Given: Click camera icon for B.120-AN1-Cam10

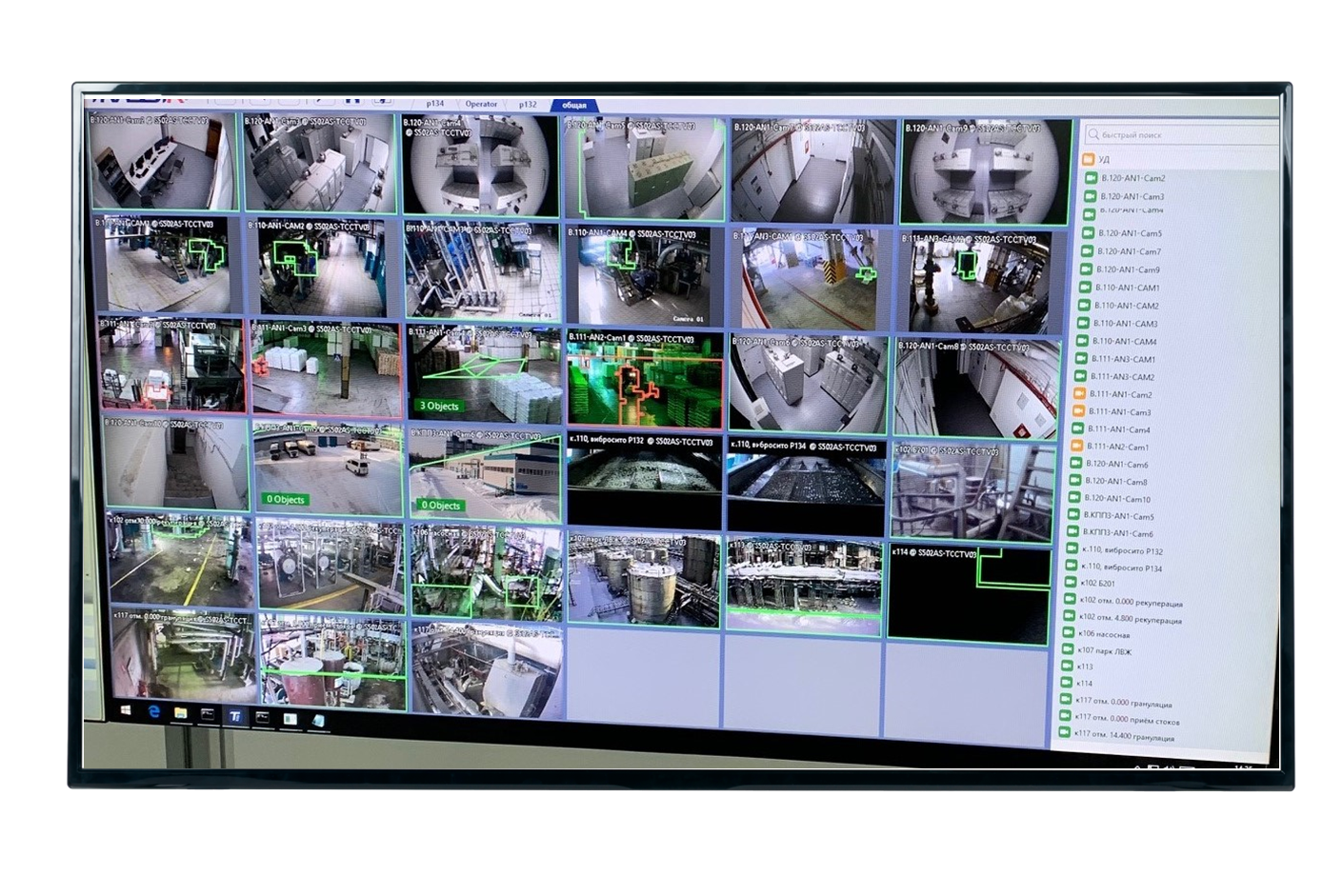Looking at the screenshot, I should pyautogui.click(x=1073, y=498).
